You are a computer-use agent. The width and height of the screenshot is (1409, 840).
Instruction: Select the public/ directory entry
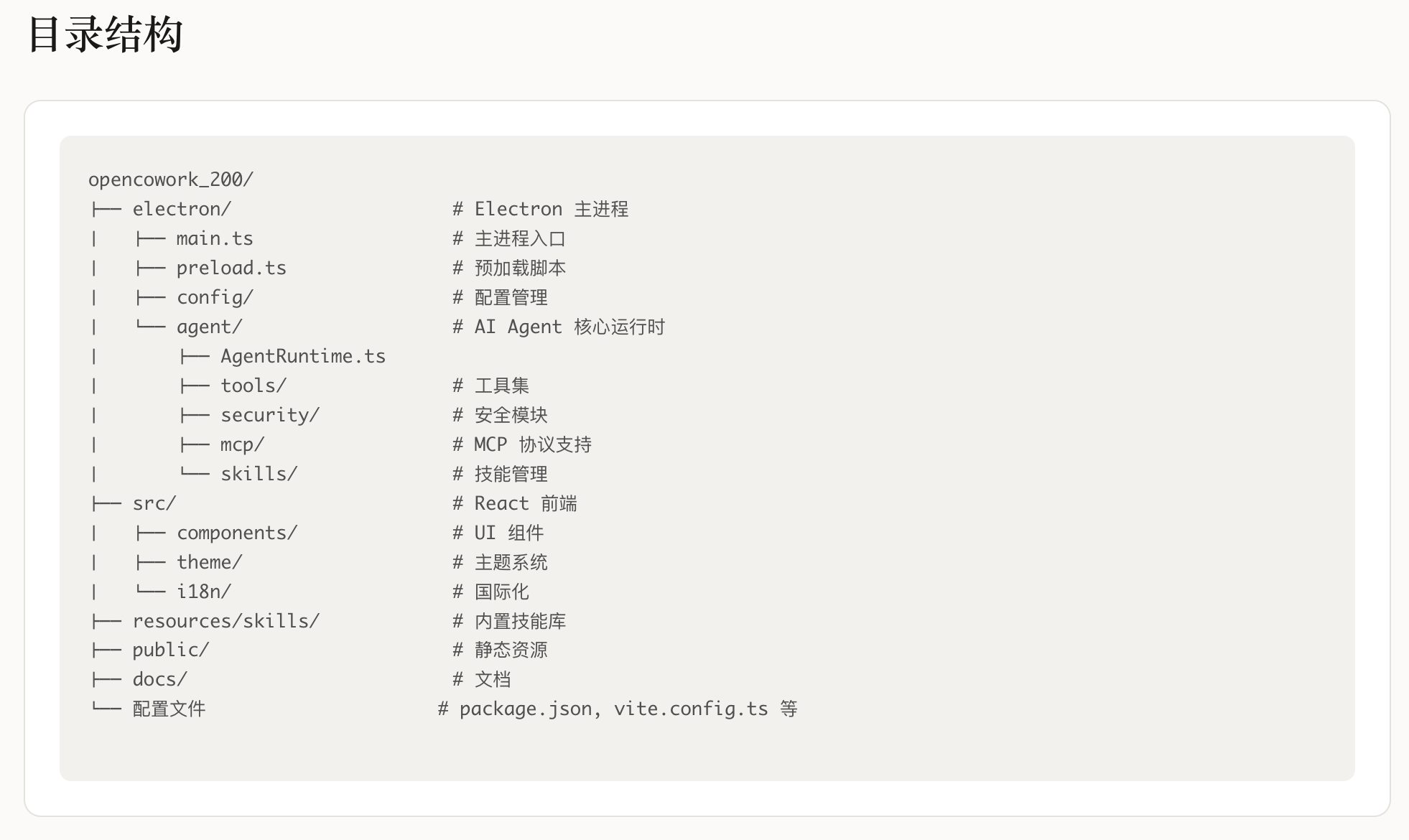point(171,650)
